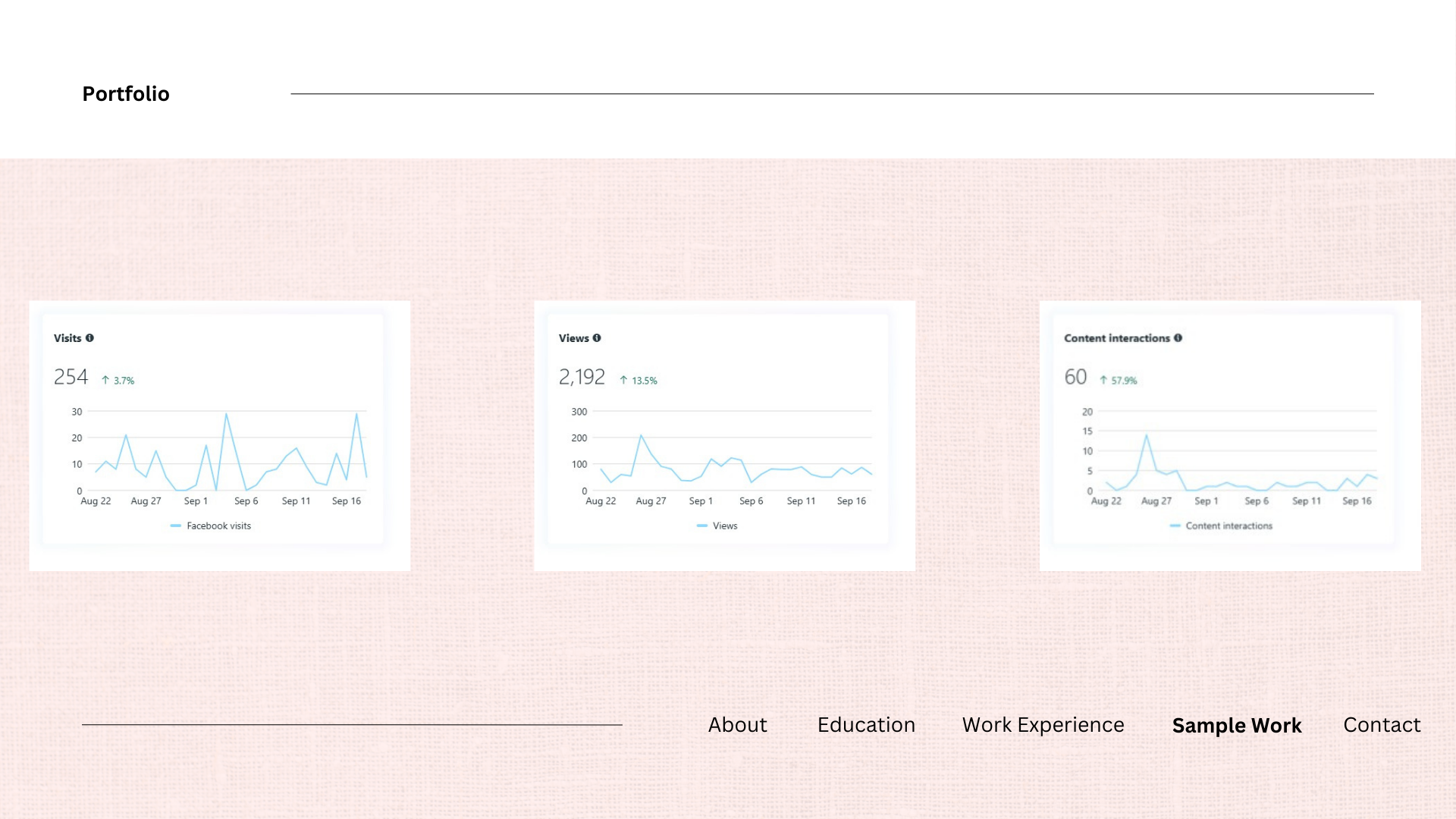Screen dimensions: 1456x819
Task: Go to the Education section
Action: click(x=866, y=725)
